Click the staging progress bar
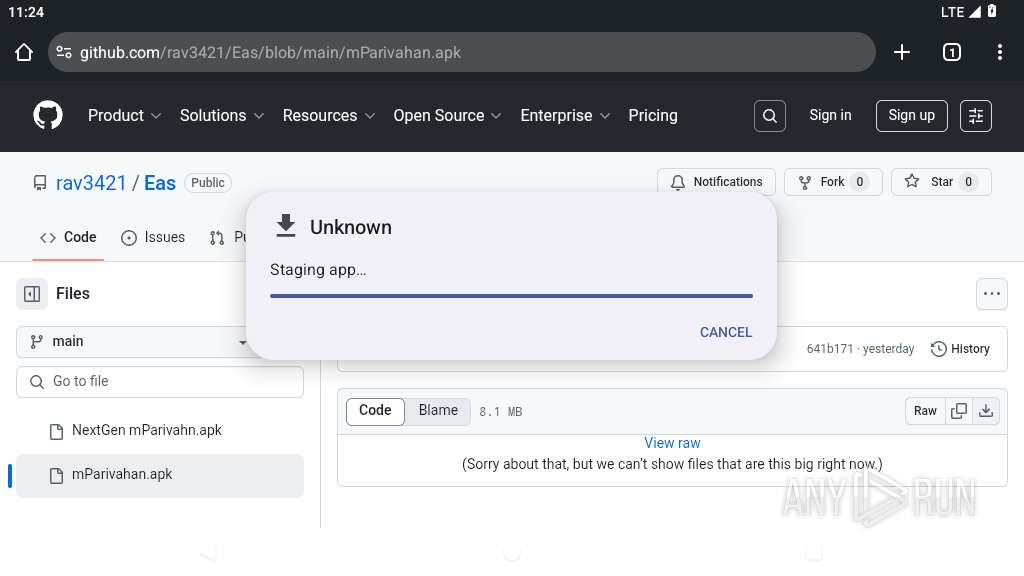 click(x=511, y=296)
